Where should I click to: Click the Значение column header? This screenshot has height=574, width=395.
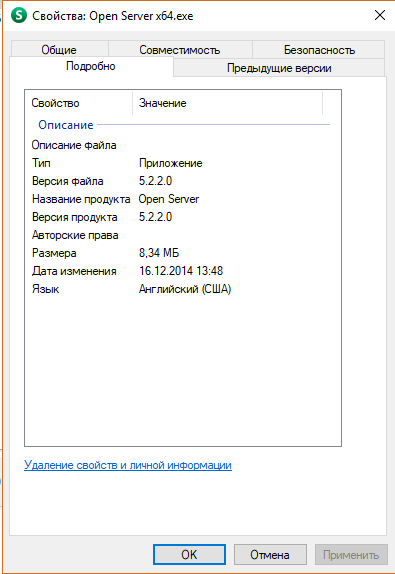point(227,103)
